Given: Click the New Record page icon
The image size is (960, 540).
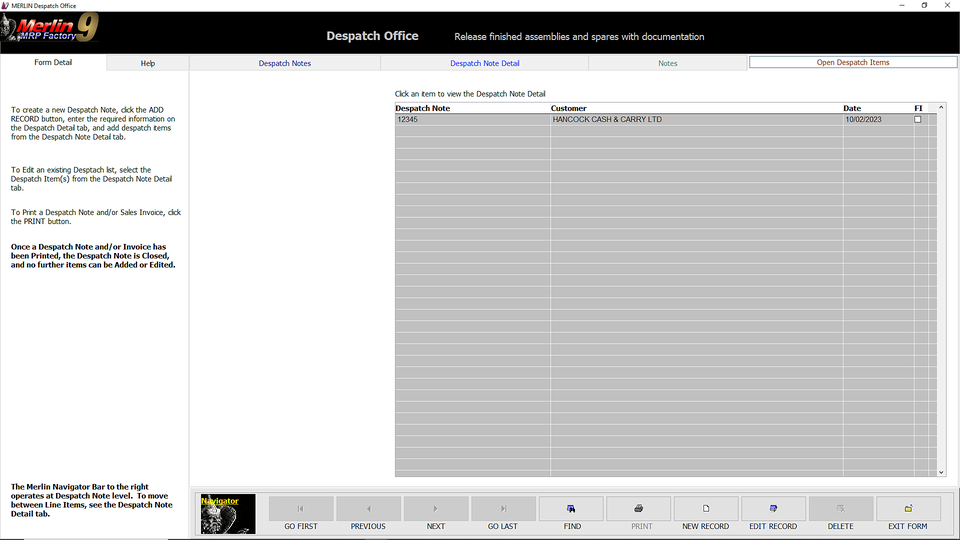Looking at the screenshot, I should [x=706, y=509].
